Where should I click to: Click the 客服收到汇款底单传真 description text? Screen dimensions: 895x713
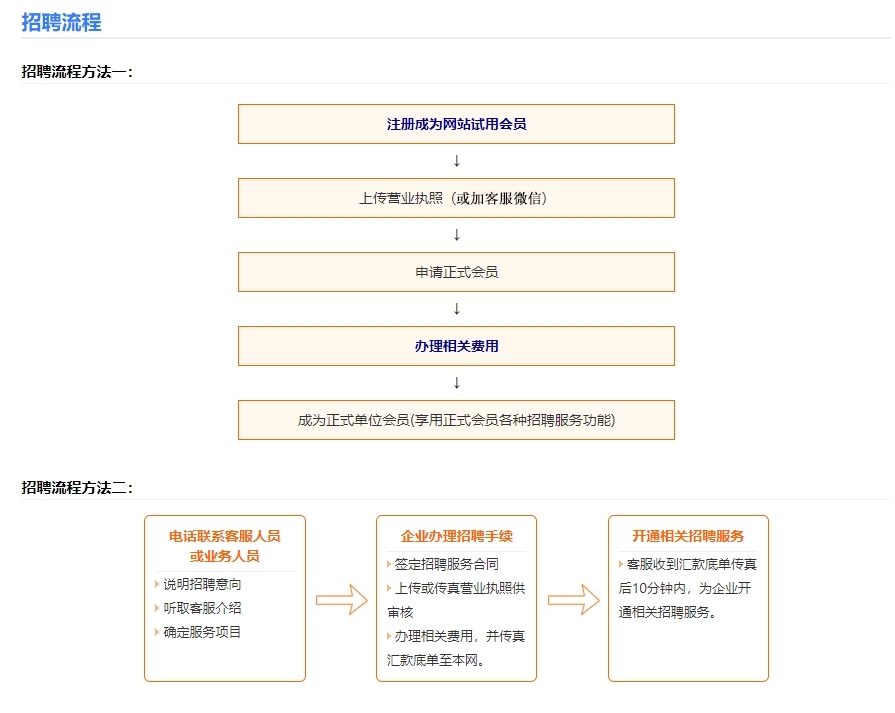(688, 588)
